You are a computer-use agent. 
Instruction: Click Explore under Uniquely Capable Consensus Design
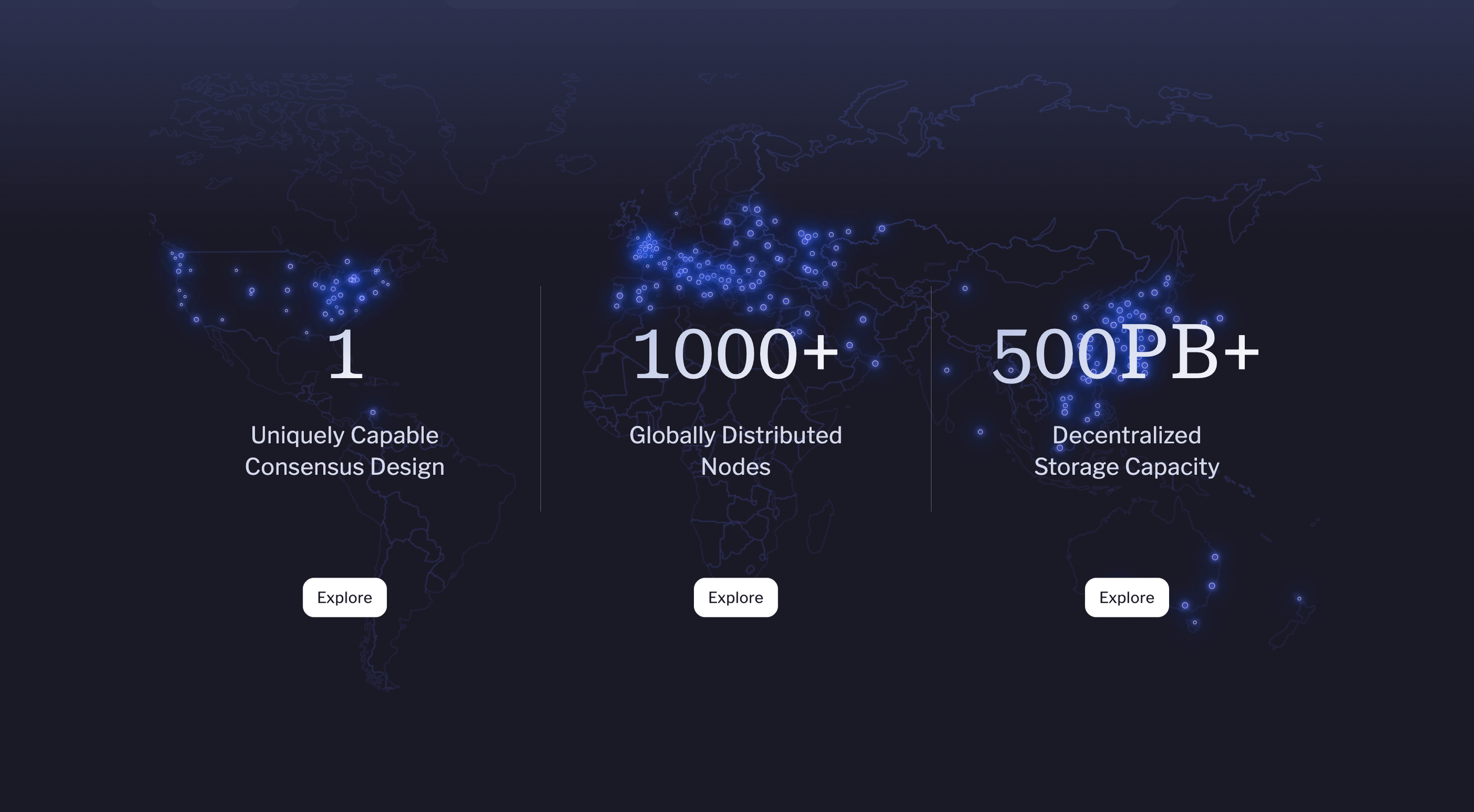coord(344,598)
